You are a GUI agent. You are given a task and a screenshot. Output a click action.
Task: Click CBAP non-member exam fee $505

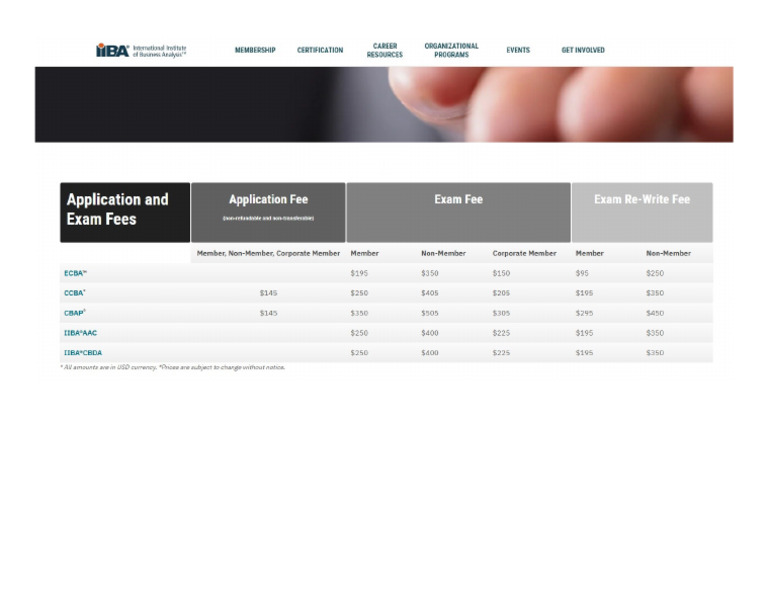pyautogui.click(x=430, y=313)
